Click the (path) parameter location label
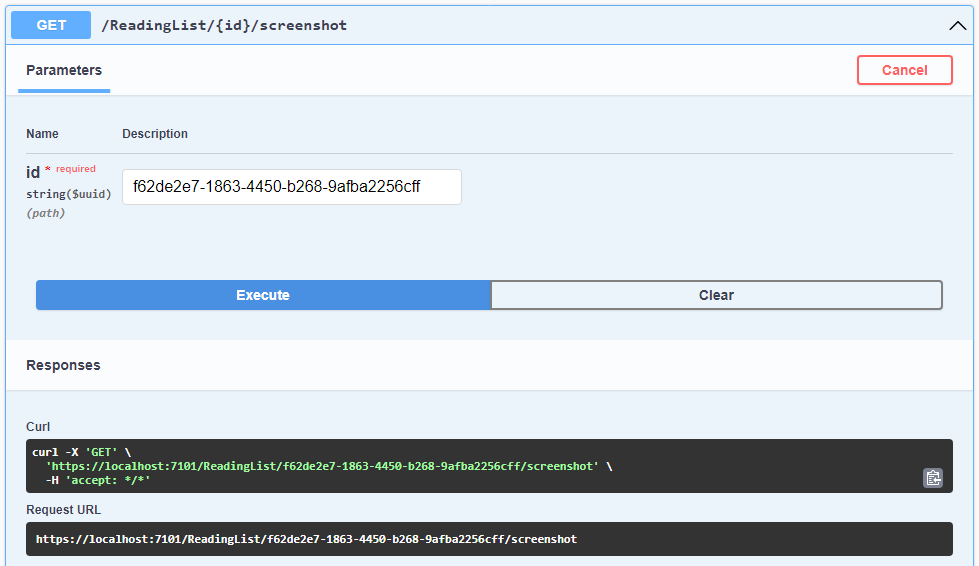 (46, 213)
